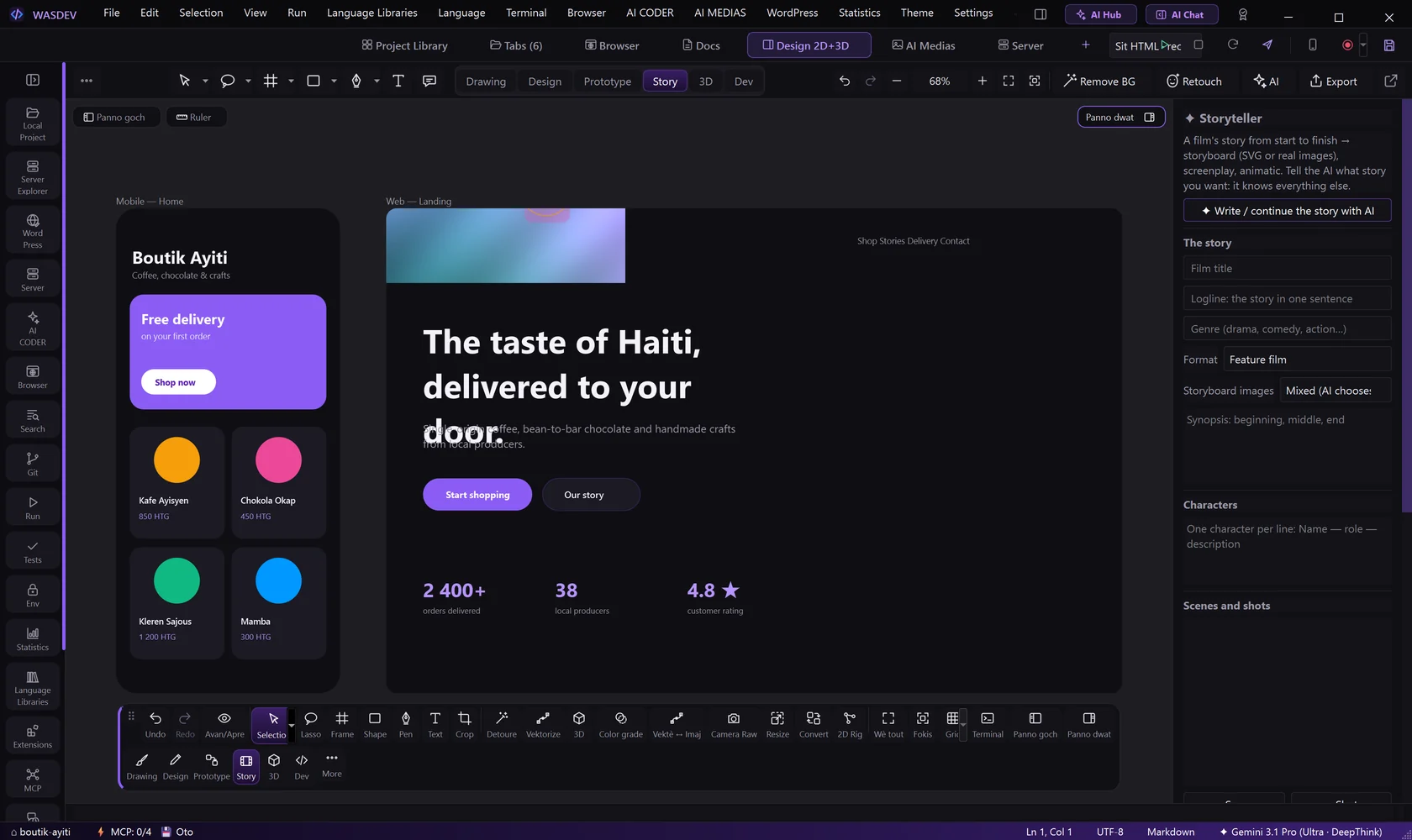Image resolution: width=1412 pixels, height=840 pixels.
Task: Open the AI Hub button
Action: point(1101,14)
